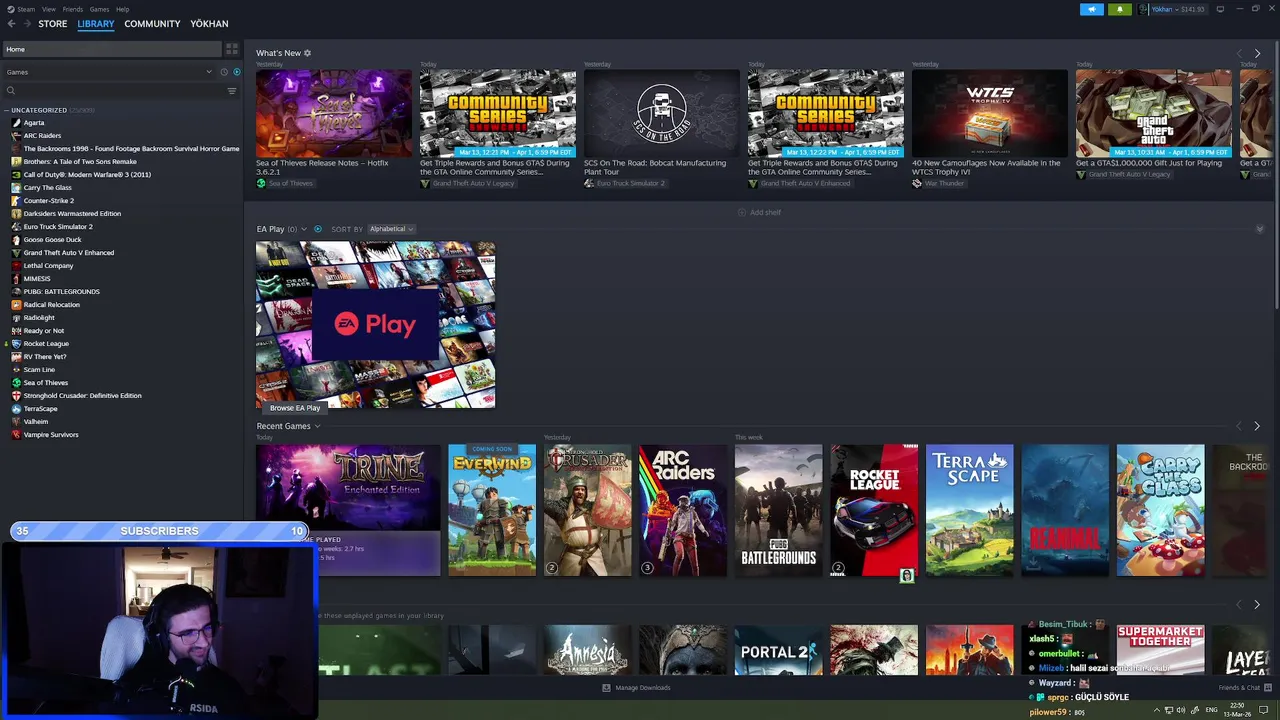Select Lethal Company in game list
The image size is (1280, 720).
48,266
